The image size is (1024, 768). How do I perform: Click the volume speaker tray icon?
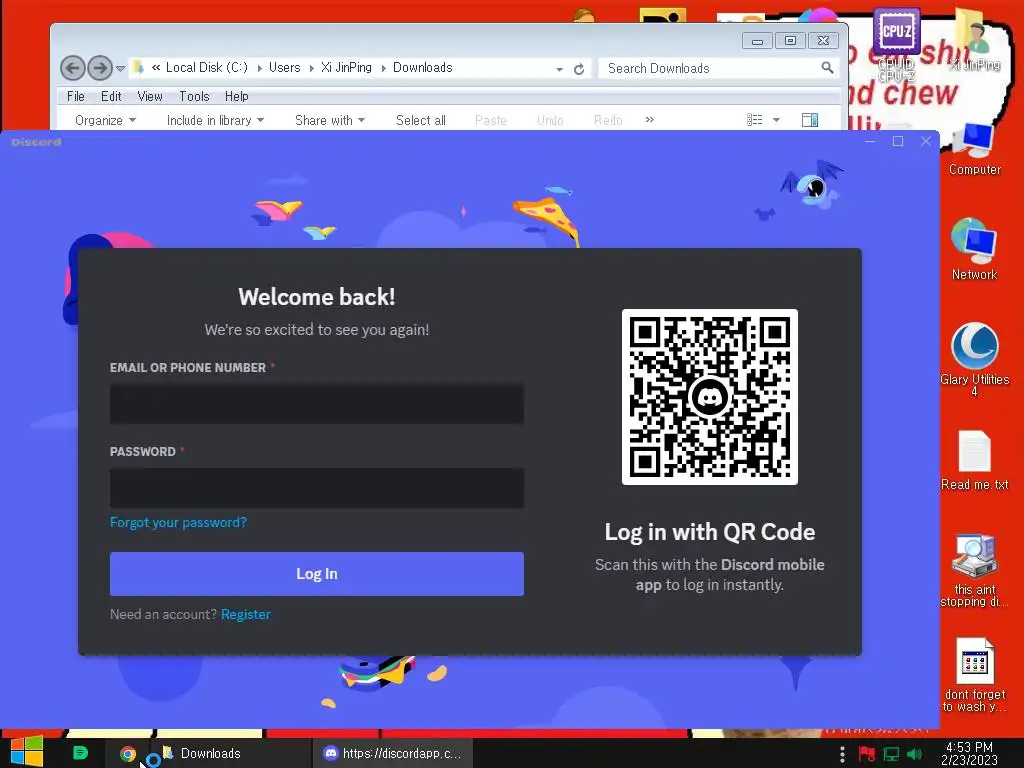click(x=914, y=754)
